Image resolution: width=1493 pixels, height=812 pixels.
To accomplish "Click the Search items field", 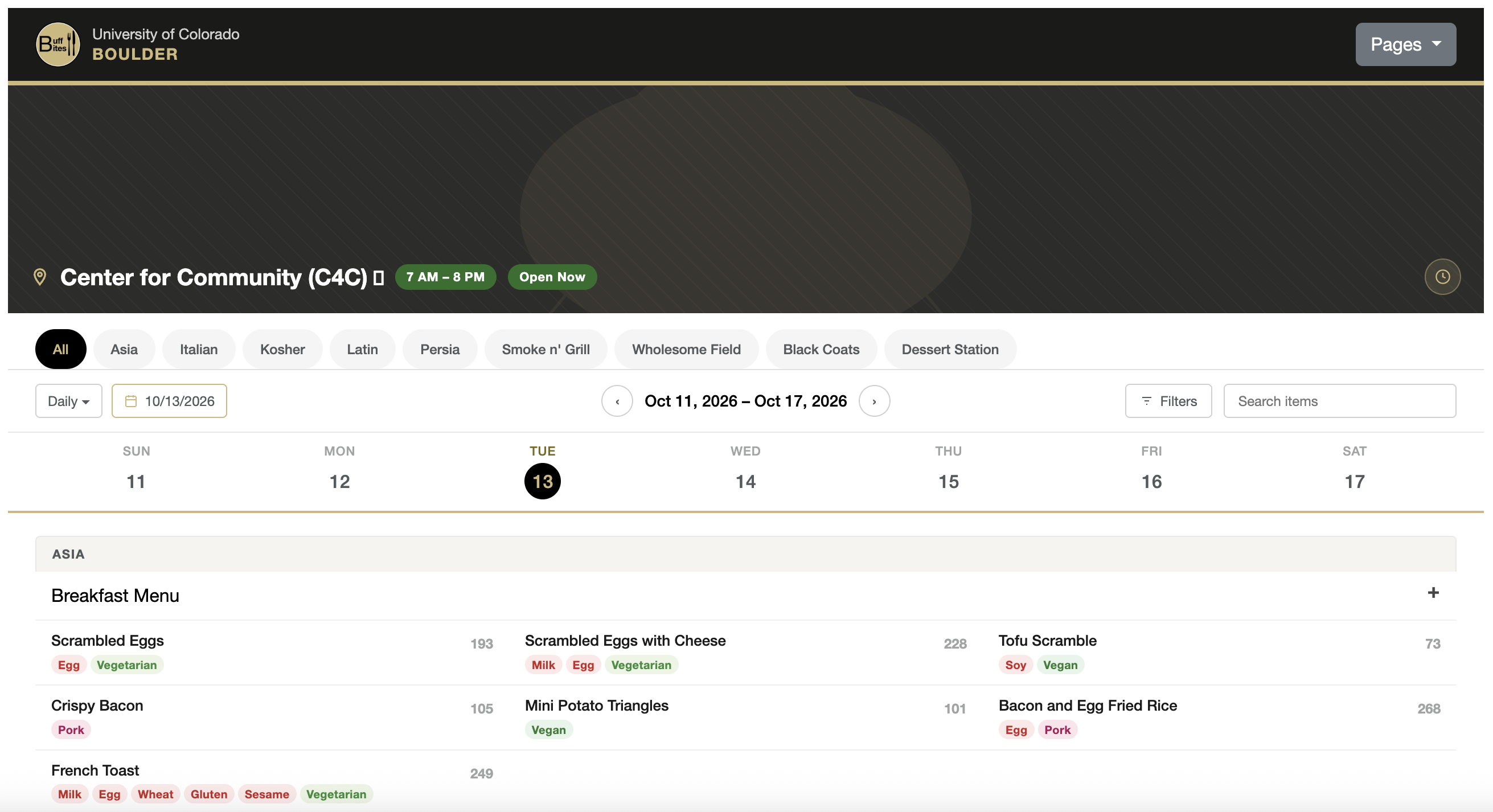I will (1339, 401).
